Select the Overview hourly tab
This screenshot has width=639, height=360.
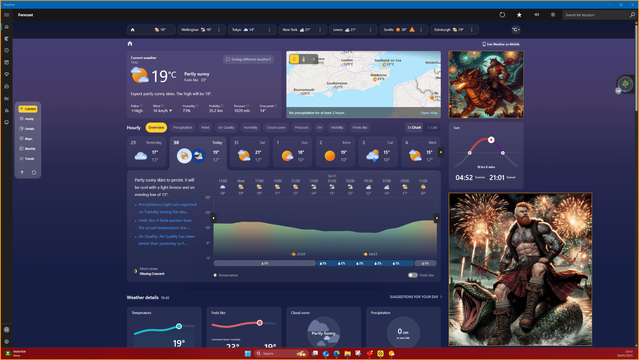pos(156,128)
